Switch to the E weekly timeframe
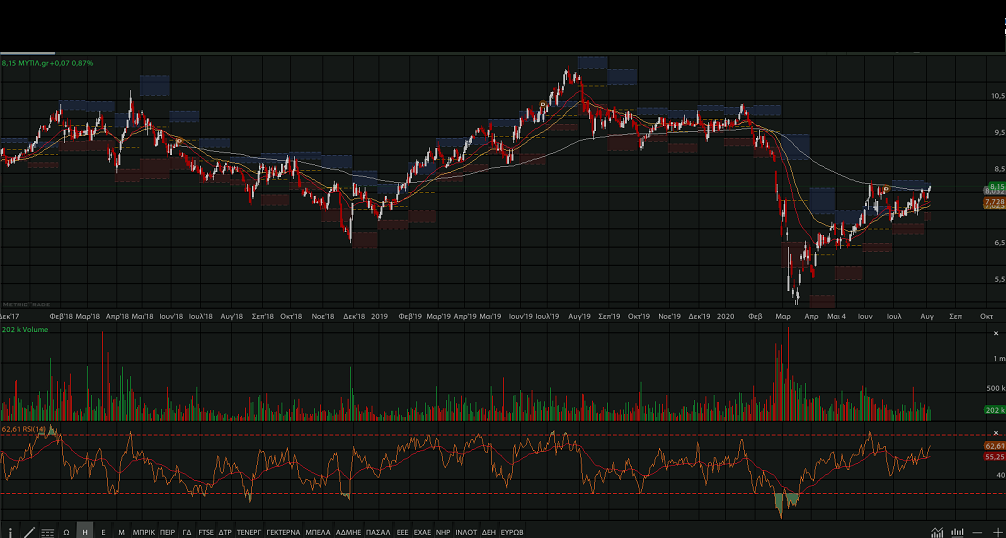The width and height of the screenshot is (1006, 538). (x=103, y=531)
